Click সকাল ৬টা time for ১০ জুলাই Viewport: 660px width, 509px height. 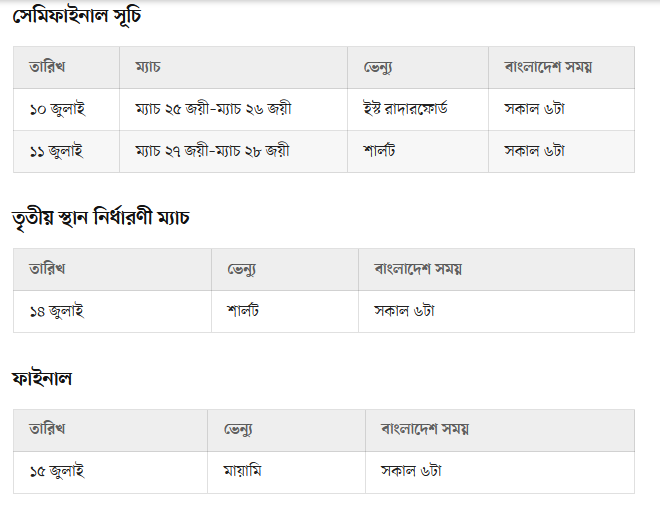click(562, 109)
